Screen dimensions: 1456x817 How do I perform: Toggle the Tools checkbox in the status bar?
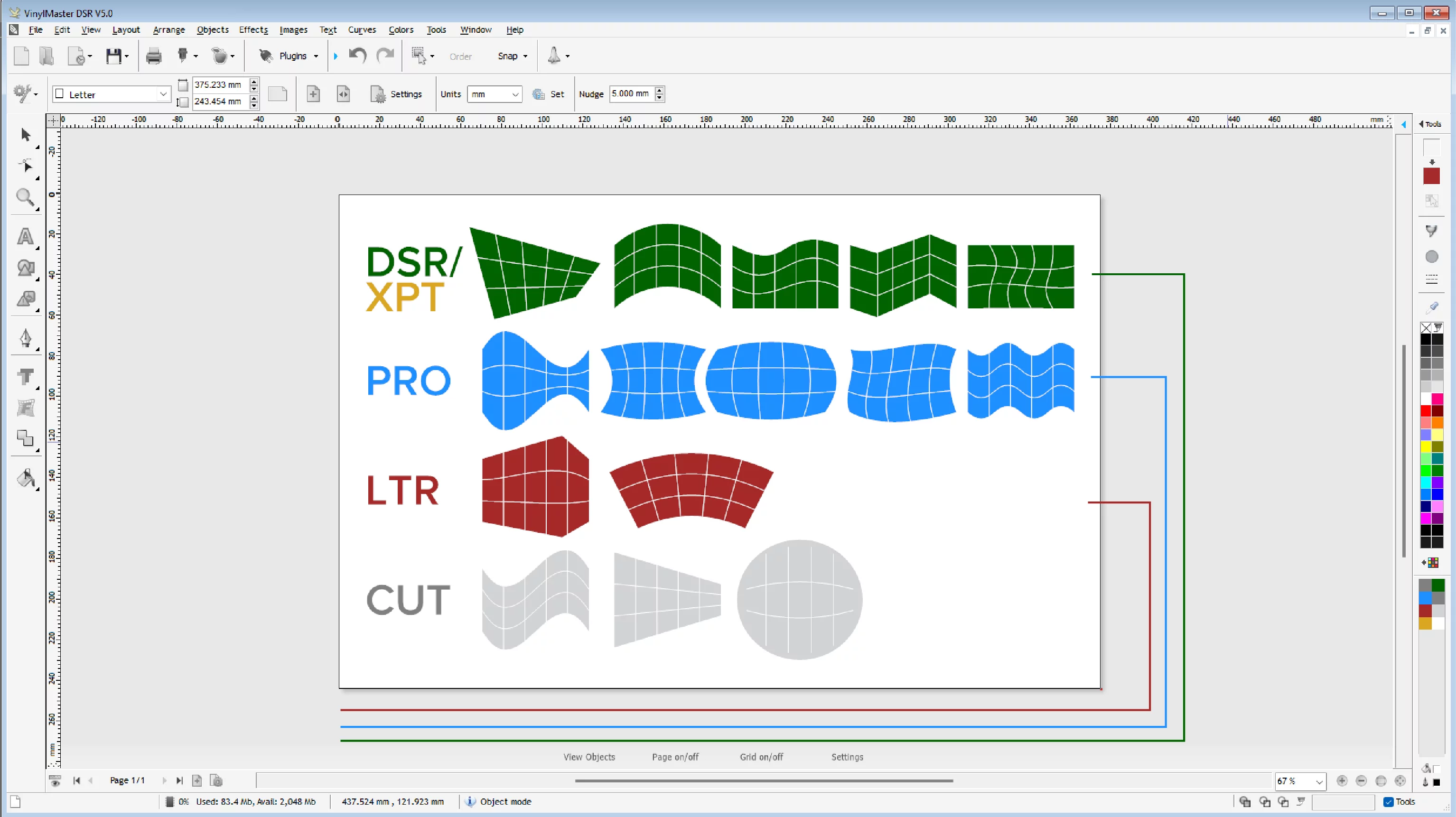pyautogui.click(x=1388, y=802)
